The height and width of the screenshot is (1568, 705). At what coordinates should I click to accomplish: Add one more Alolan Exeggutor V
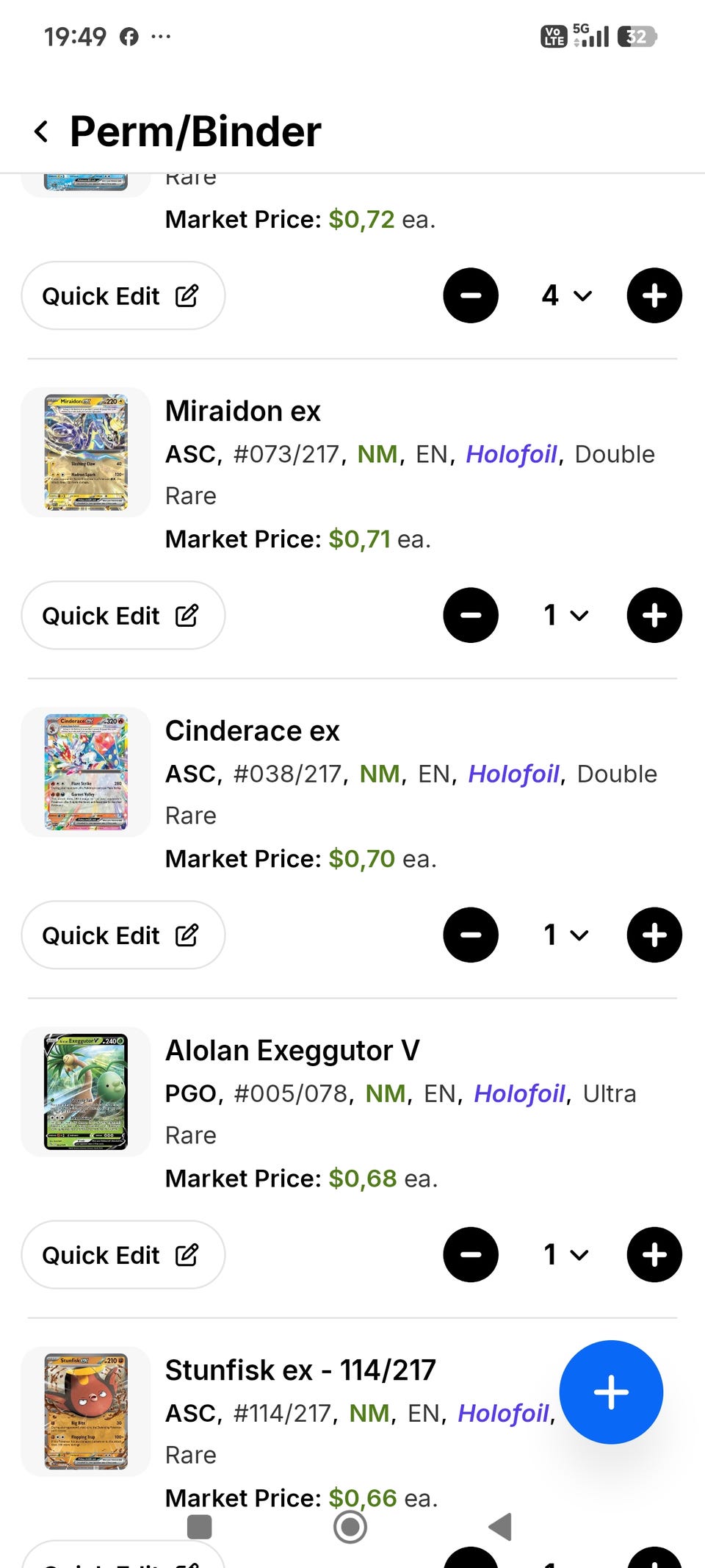(654, 1254)
